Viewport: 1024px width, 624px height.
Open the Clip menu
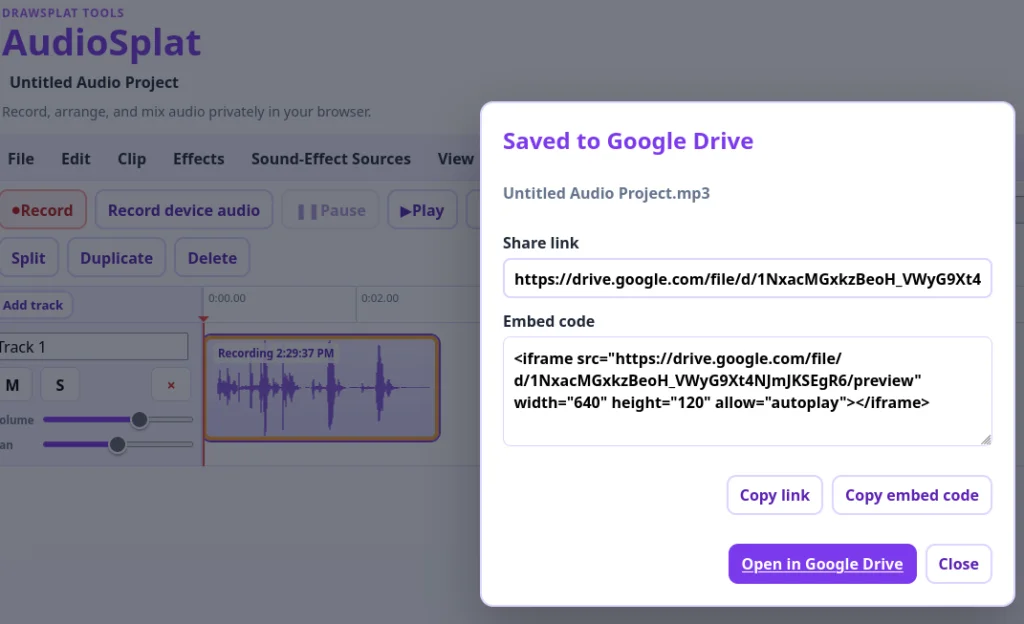pyautogui.click(x=132, y=159)
